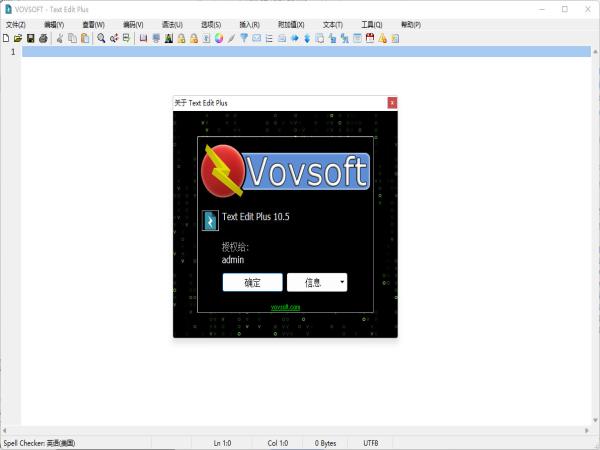This screenshot has width=600, height=450.
Task: Click the envelope icon in the toolbar
Action: 256,38
